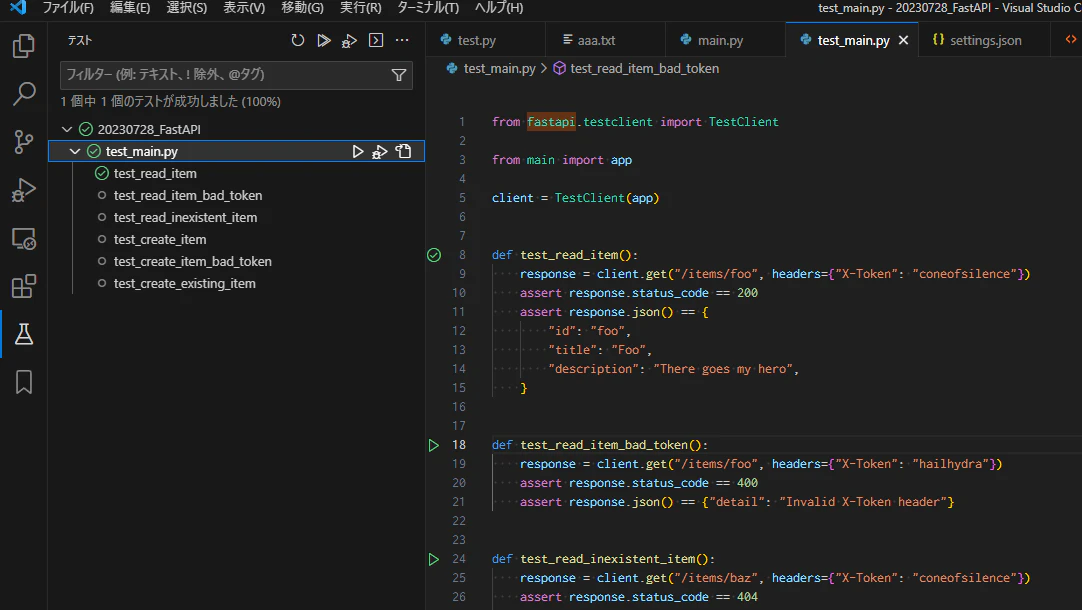Open the Explorer view in activity bar
The width and height of the screenshot is (1082, 610).
(x=23, y=47)
